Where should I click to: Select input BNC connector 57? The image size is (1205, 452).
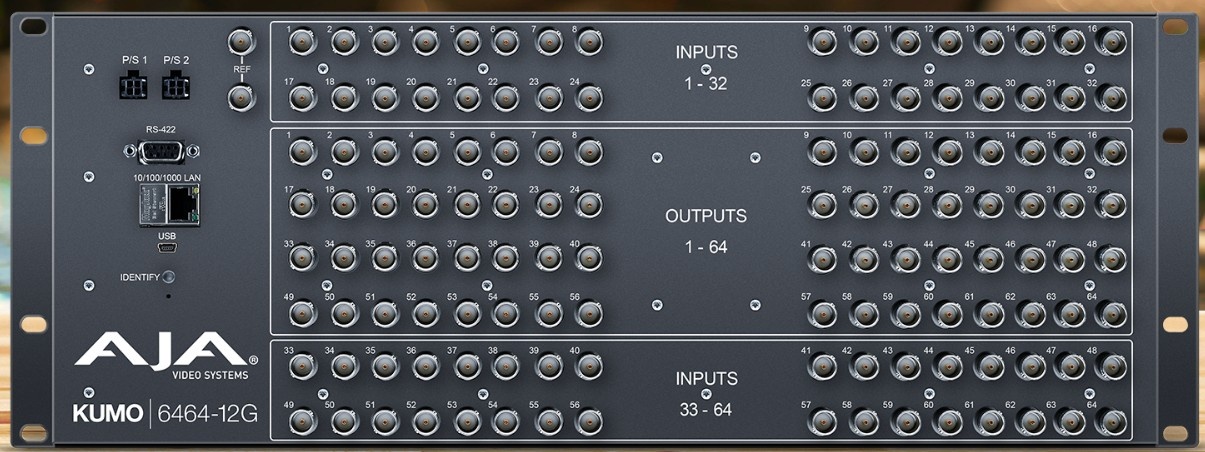click(x=823, y=421)
